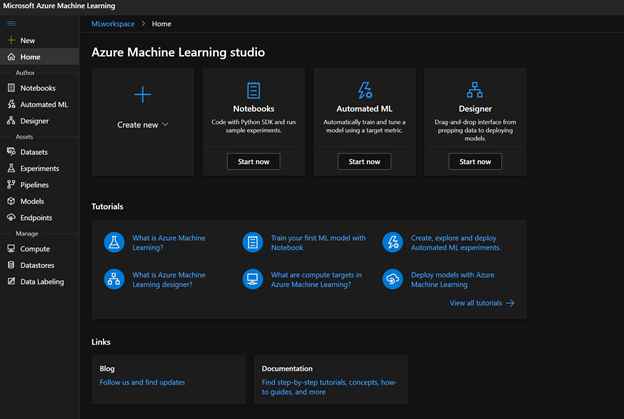Click the Endpoints icon in sidebar

pos(11,217)
